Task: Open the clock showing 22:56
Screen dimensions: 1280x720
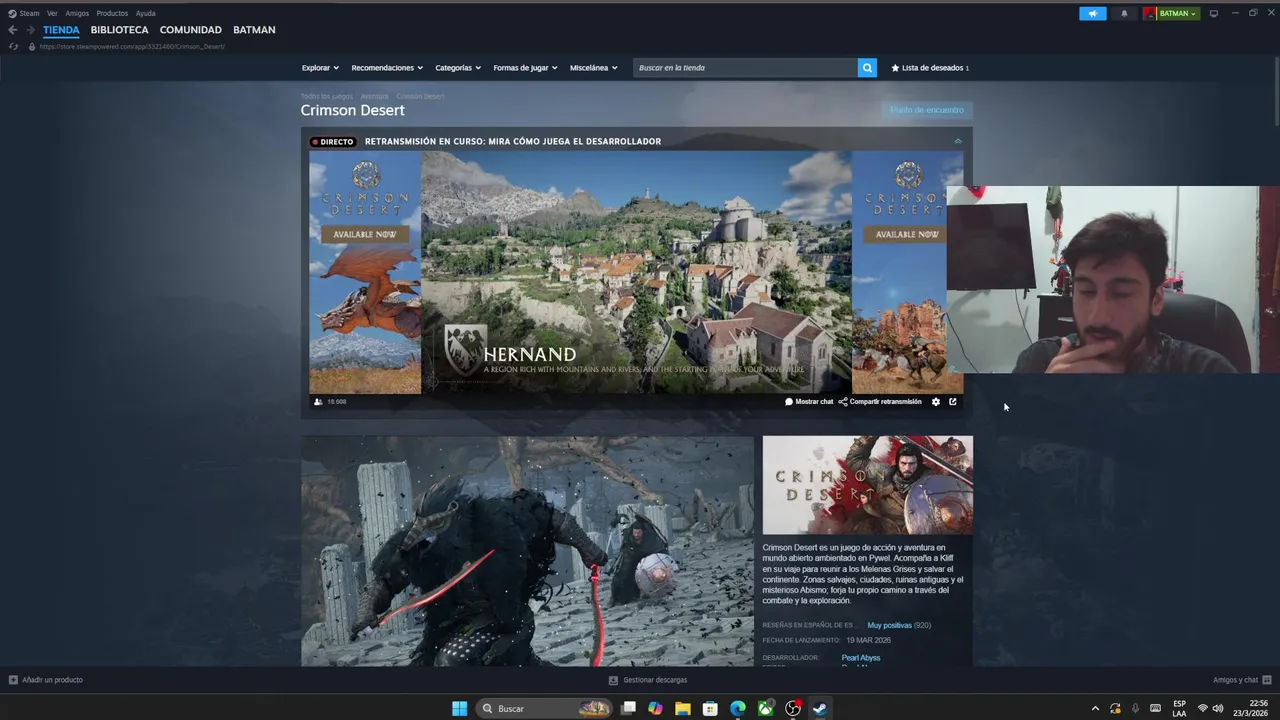Action: [x=1251, y=708]
